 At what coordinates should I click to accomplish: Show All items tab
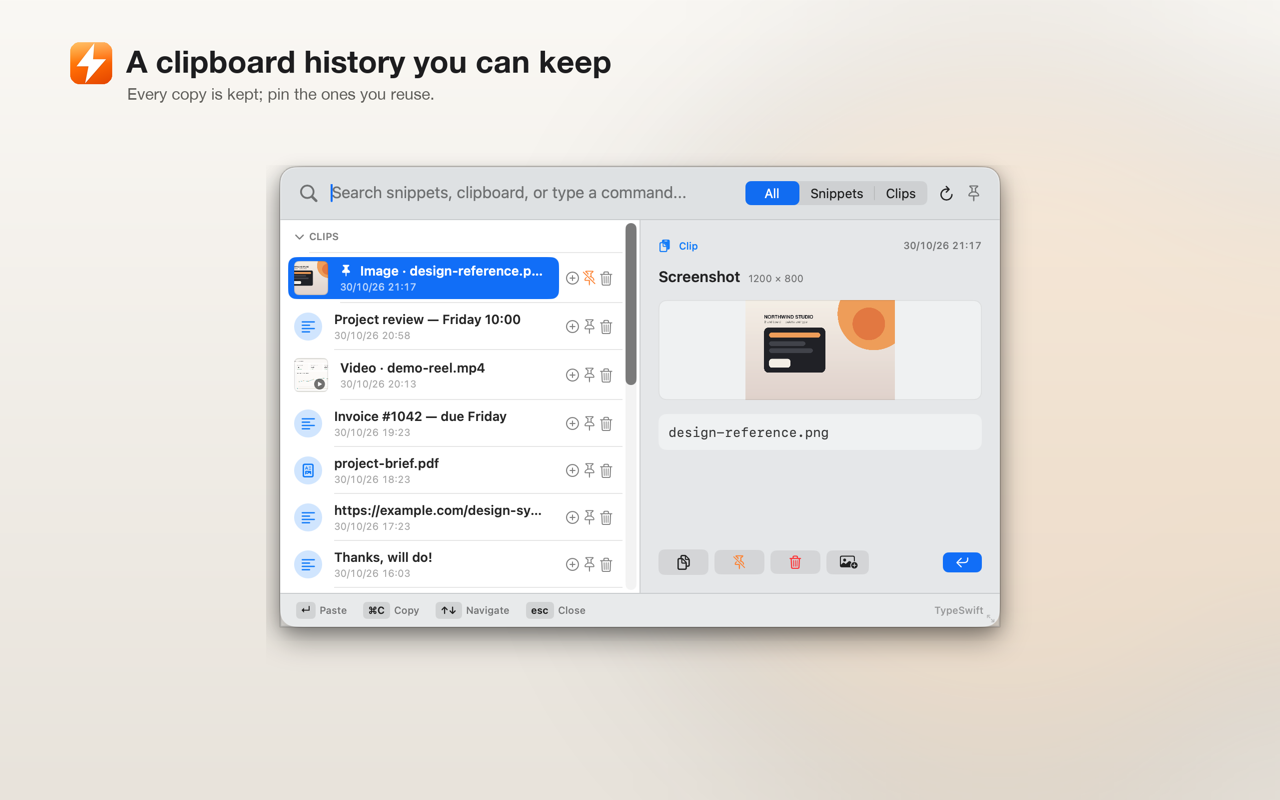point(772,193)
